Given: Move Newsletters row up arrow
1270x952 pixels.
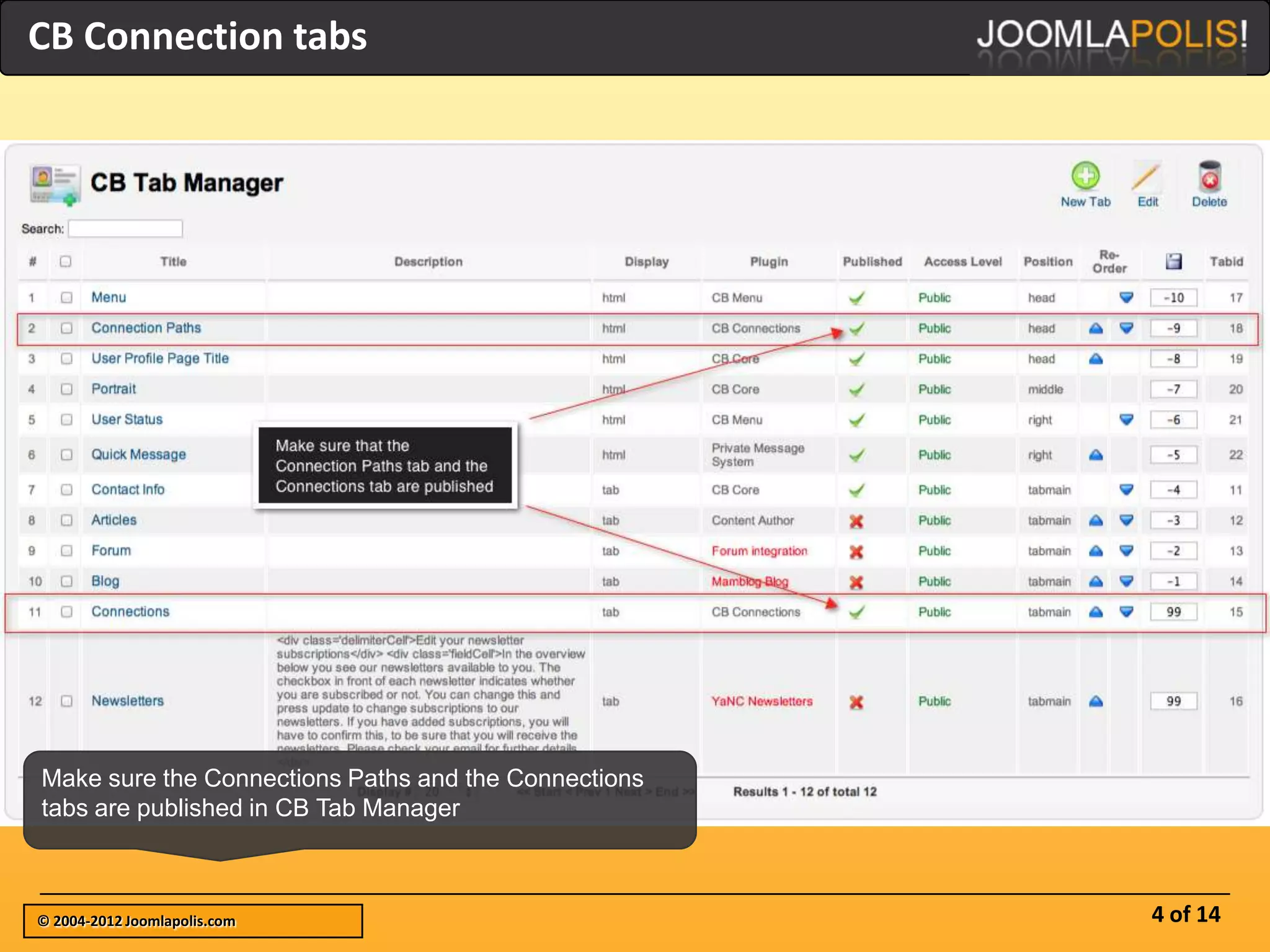Looking at the screenshot, I should pos(1096,701).
